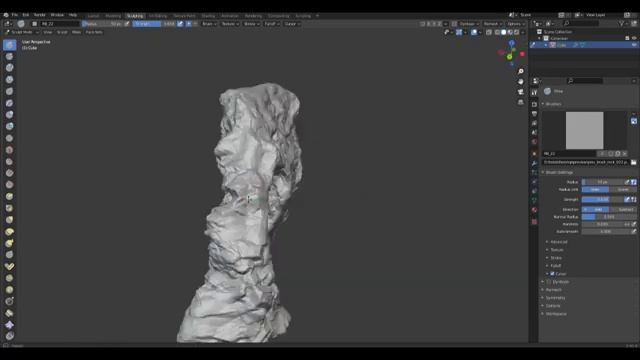
Task: Click the viewport zoom magnifier gizmo
Action: tap(520, 71)
